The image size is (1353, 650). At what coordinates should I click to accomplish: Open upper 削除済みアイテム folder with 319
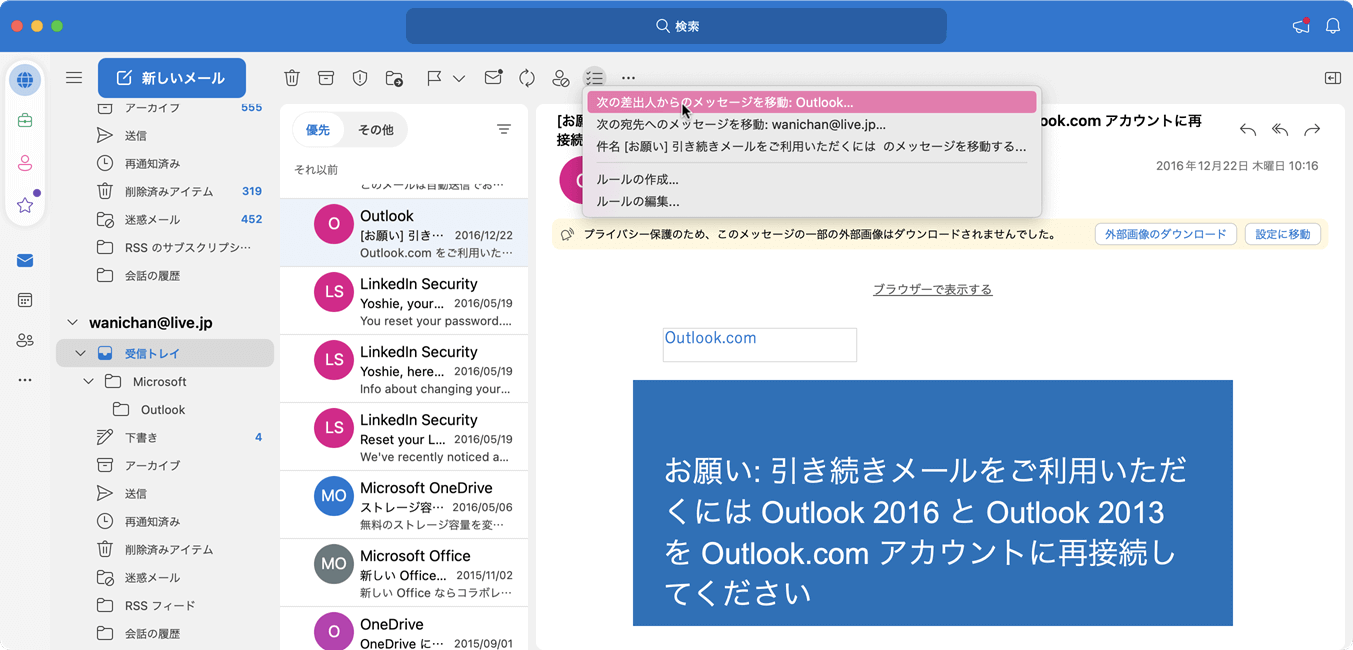(x=165, y=191)
